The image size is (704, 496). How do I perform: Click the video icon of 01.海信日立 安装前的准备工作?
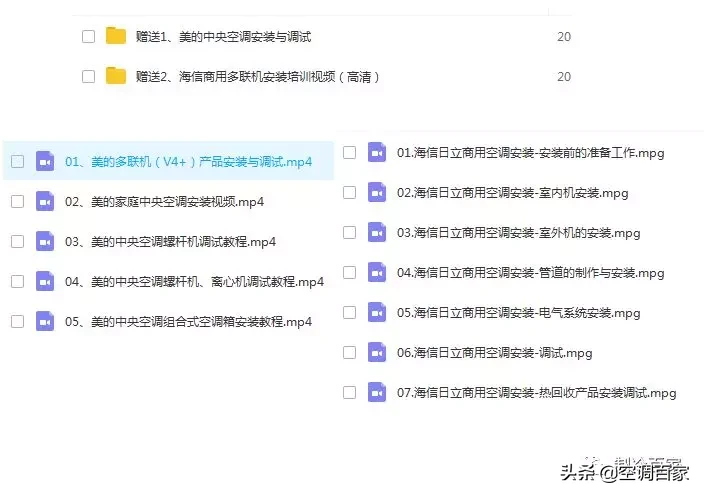[x=377, y=152]
